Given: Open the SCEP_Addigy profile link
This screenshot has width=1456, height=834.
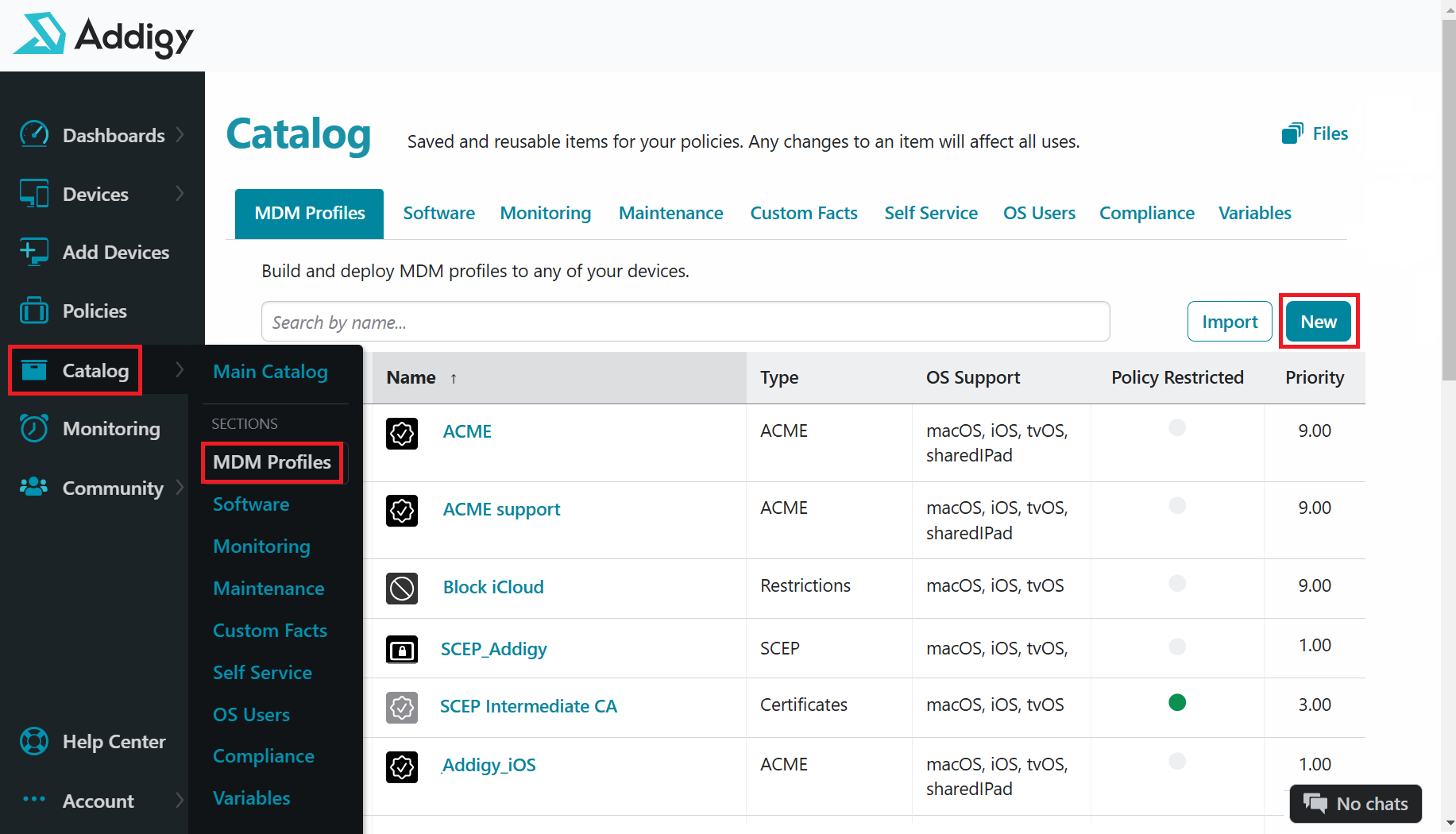Looking at the screenshot, I should tap(493, 649).
